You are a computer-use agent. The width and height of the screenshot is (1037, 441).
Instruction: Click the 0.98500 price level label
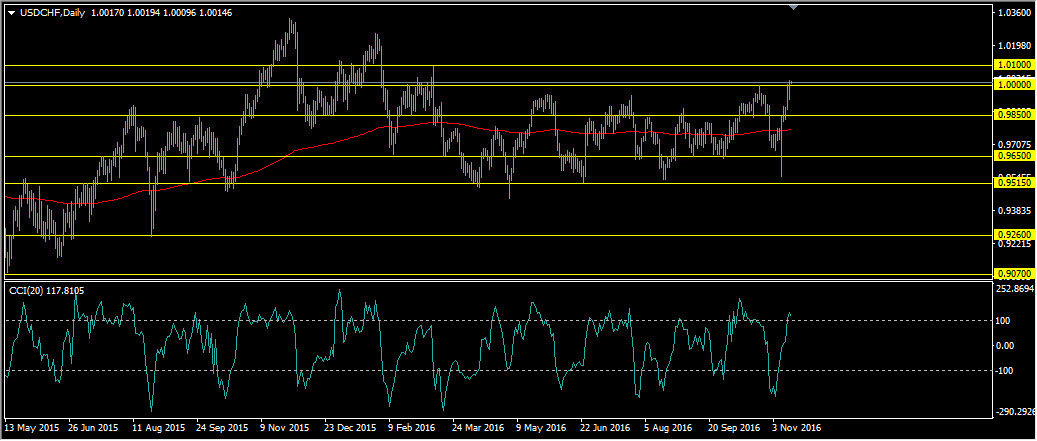tap(1013, 115)
